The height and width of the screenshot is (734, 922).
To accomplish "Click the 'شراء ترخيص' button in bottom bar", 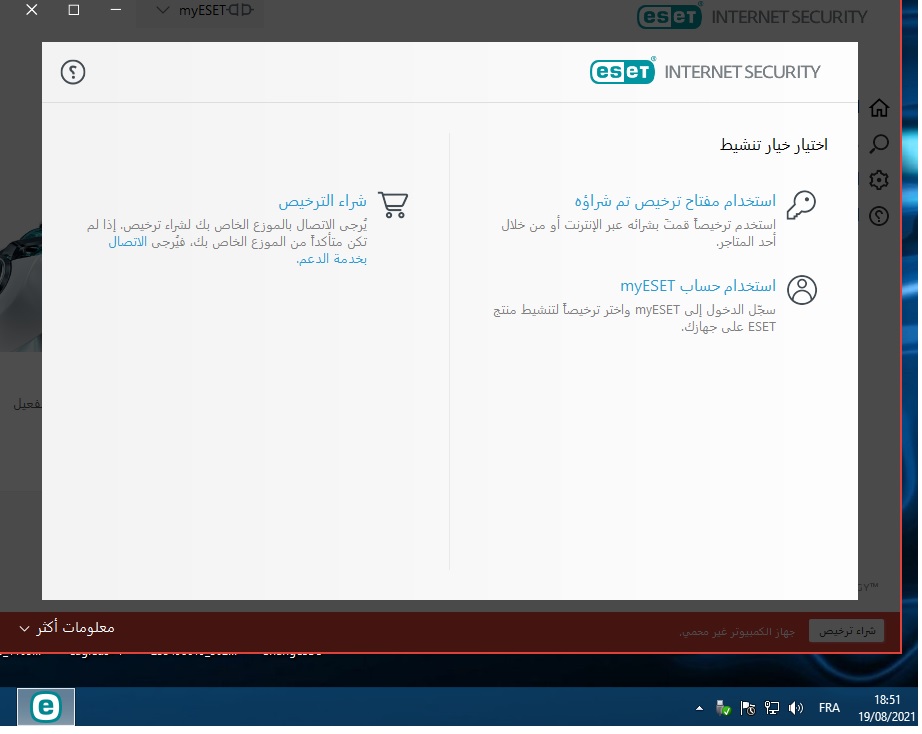I will pos(846,631).
